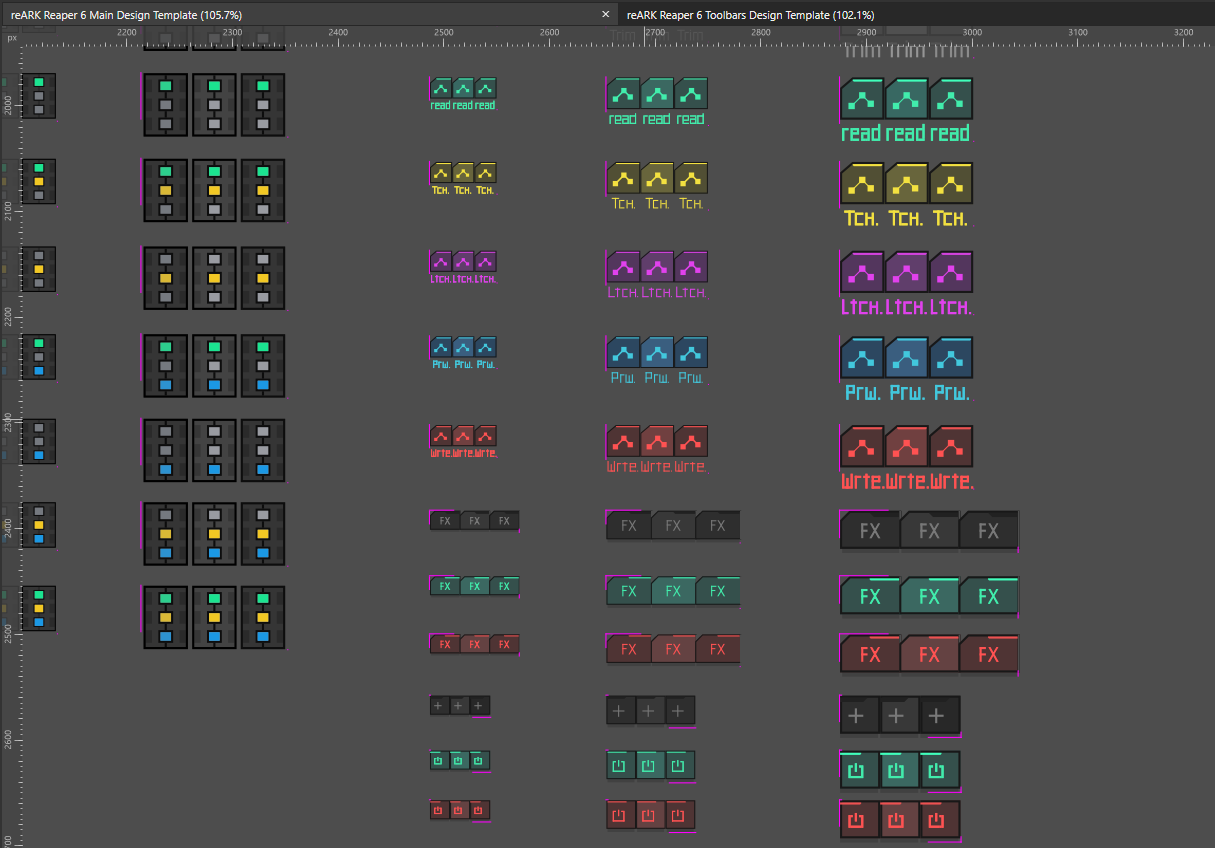
Task: Select first large block with green, gray, blue squares
Action: 166,365
